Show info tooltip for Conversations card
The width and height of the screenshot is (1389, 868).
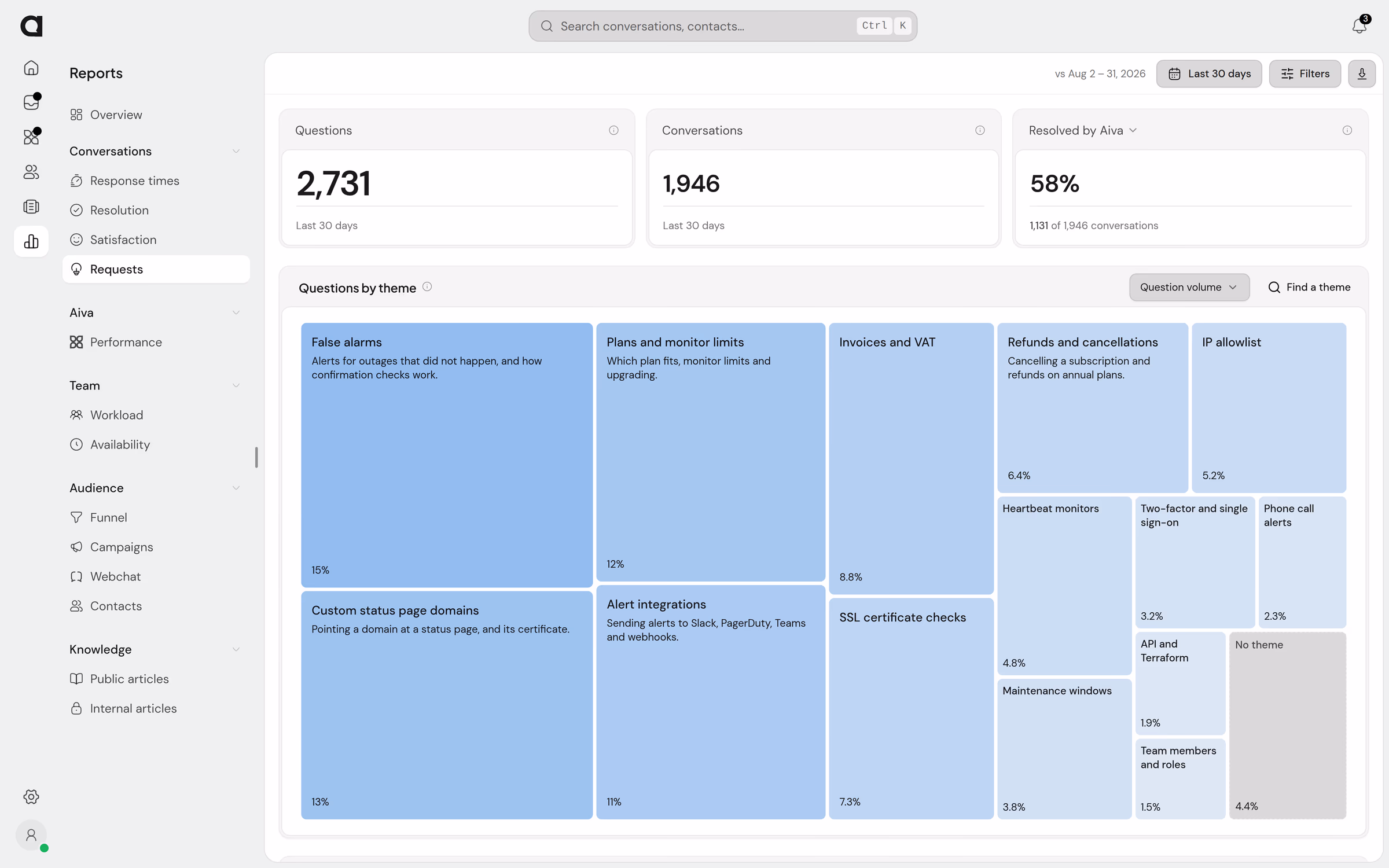pyautogui.click(x=980, y=130)
